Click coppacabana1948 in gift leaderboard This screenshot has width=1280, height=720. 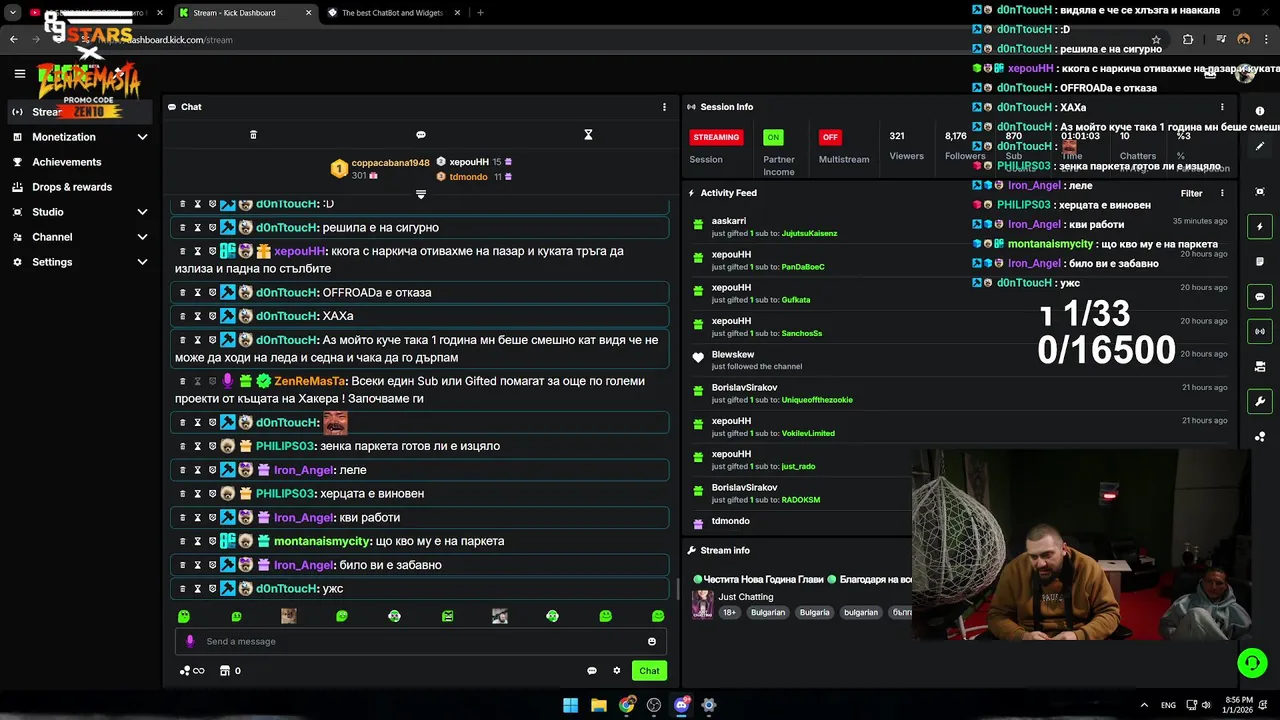tap(390, 163)
